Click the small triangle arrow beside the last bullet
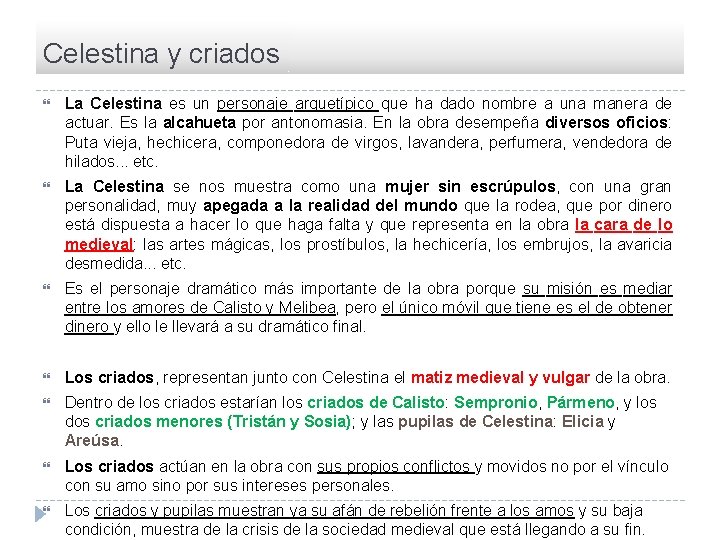This screenshot has height=540, width=720. [x=40, y=514]
